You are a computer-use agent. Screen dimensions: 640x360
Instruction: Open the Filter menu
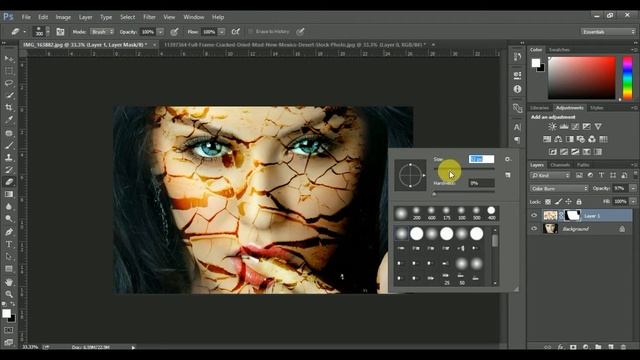[x=149, y=17]
